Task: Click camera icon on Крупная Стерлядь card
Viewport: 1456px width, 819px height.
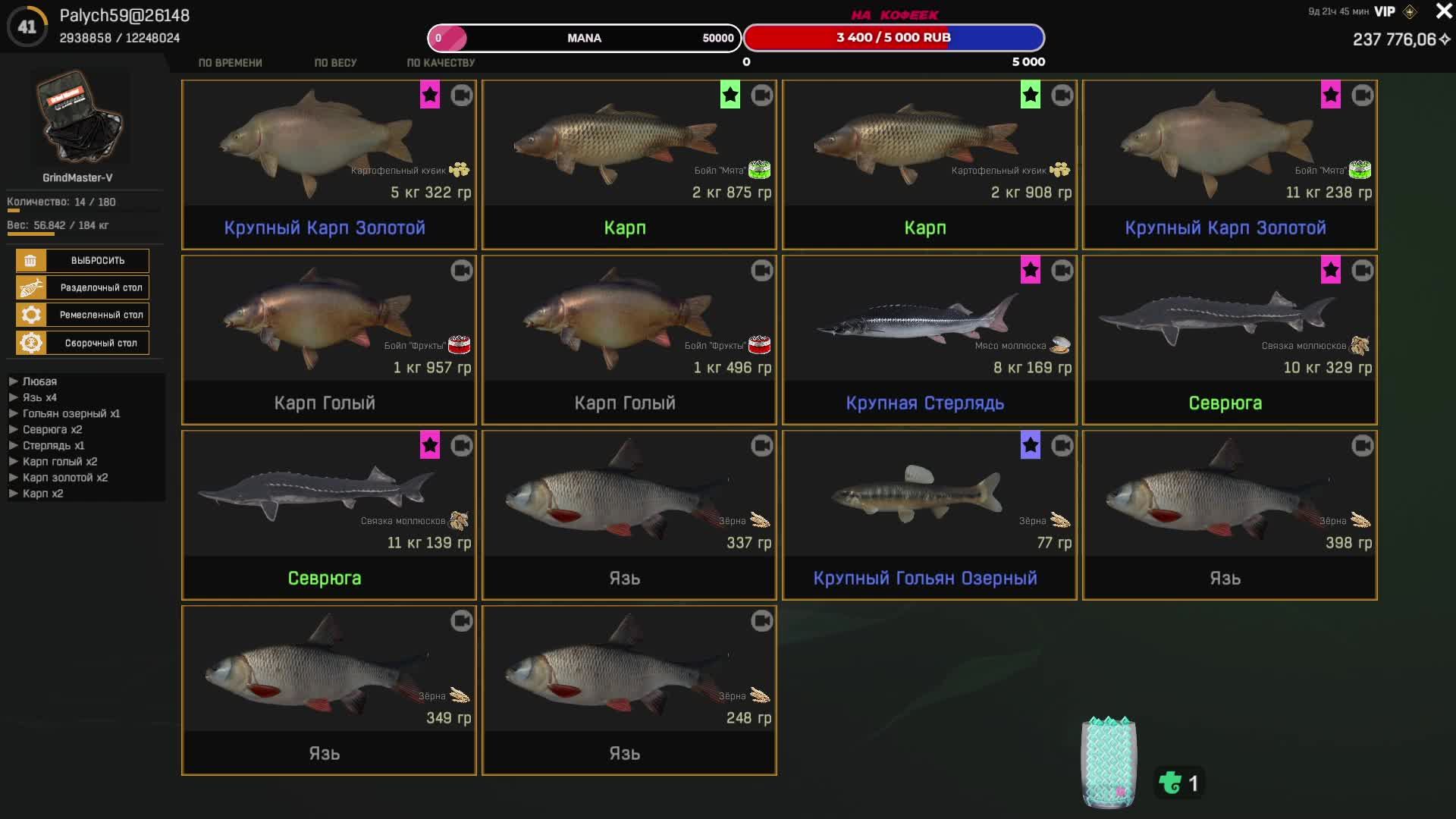Action: coord(1062,271)
